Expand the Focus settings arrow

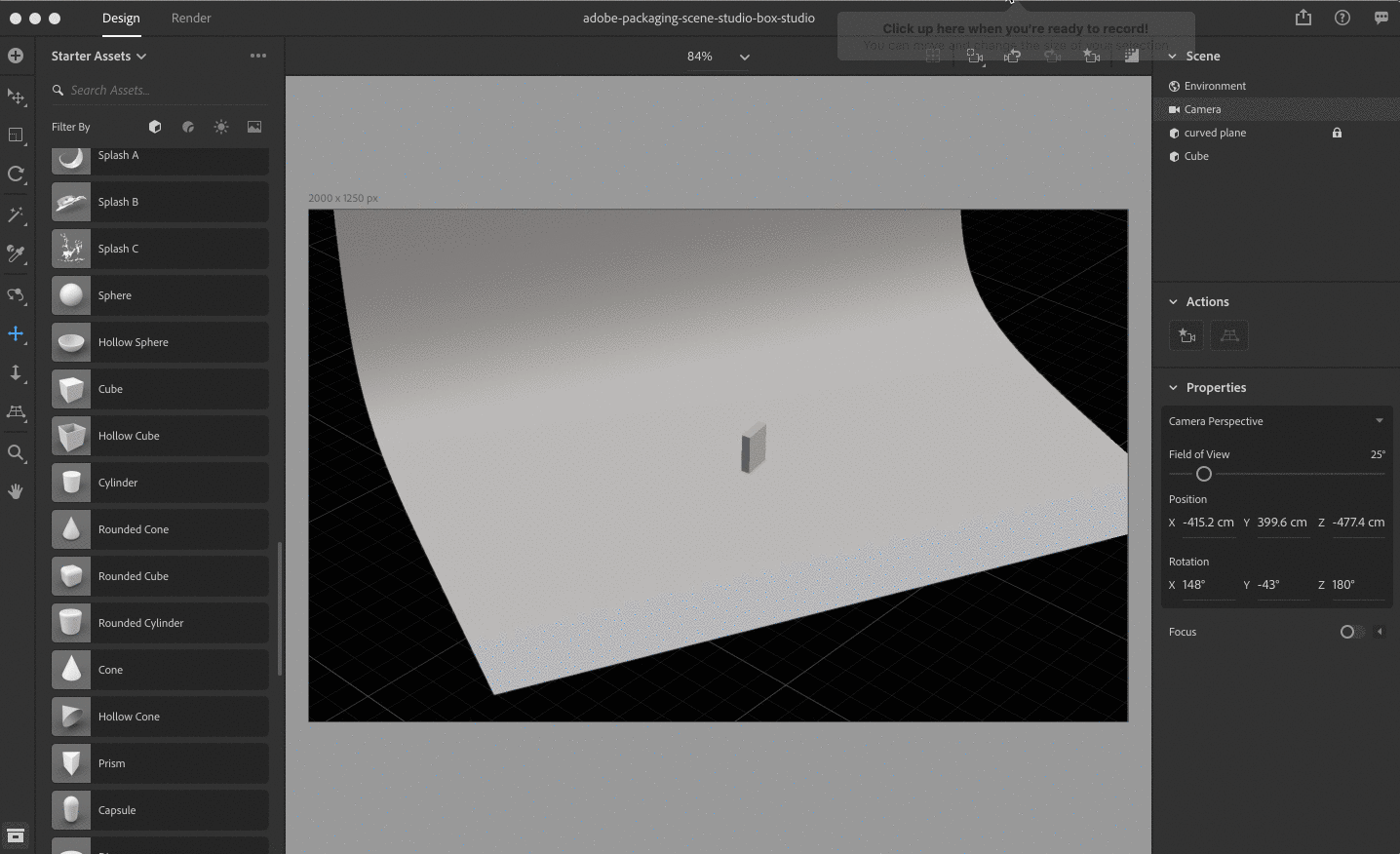1380,632
